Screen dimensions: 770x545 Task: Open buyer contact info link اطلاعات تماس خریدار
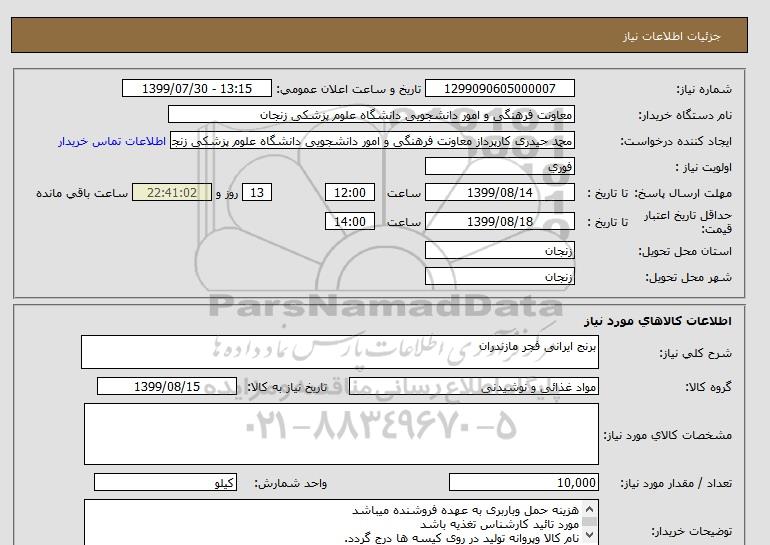(x=111, y=141)
